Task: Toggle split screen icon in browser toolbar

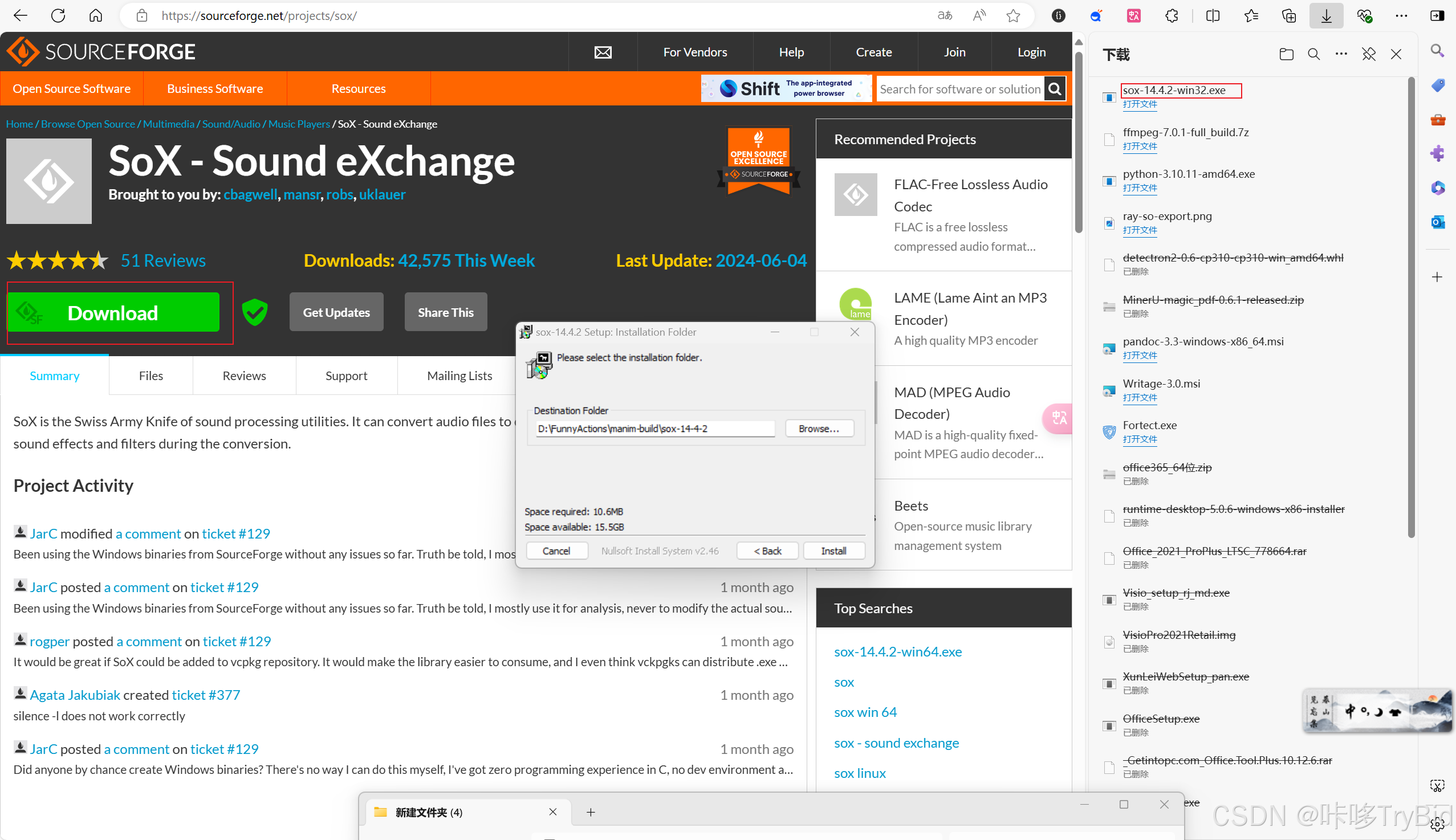Action: (1213, 15)
